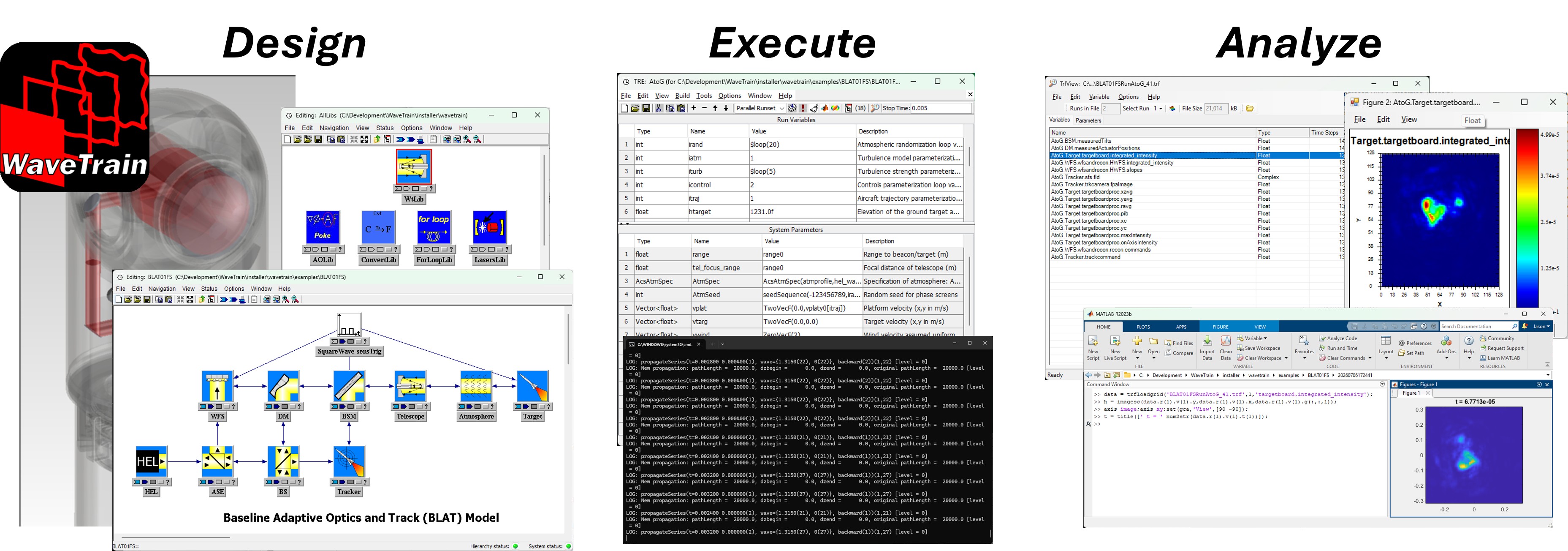
Task: Switch to the APPS tab in MATLAB
Action: (1181, 327)
